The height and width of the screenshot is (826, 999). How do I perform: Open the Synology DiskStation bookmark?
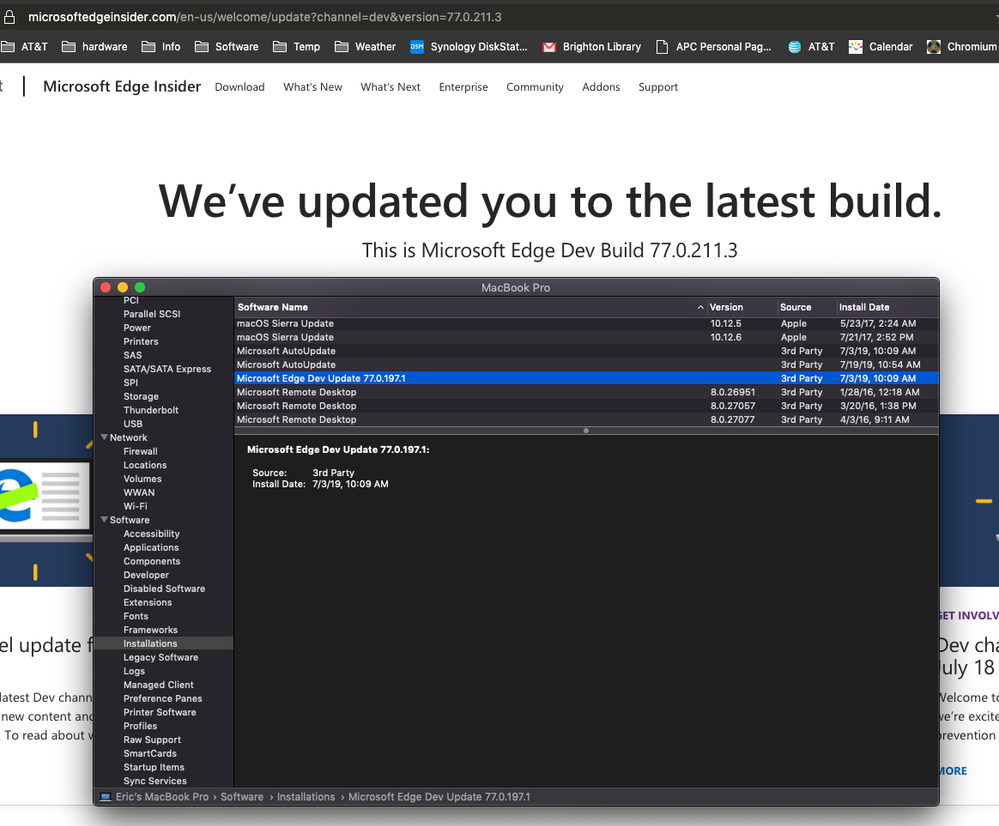coord(468,47)
